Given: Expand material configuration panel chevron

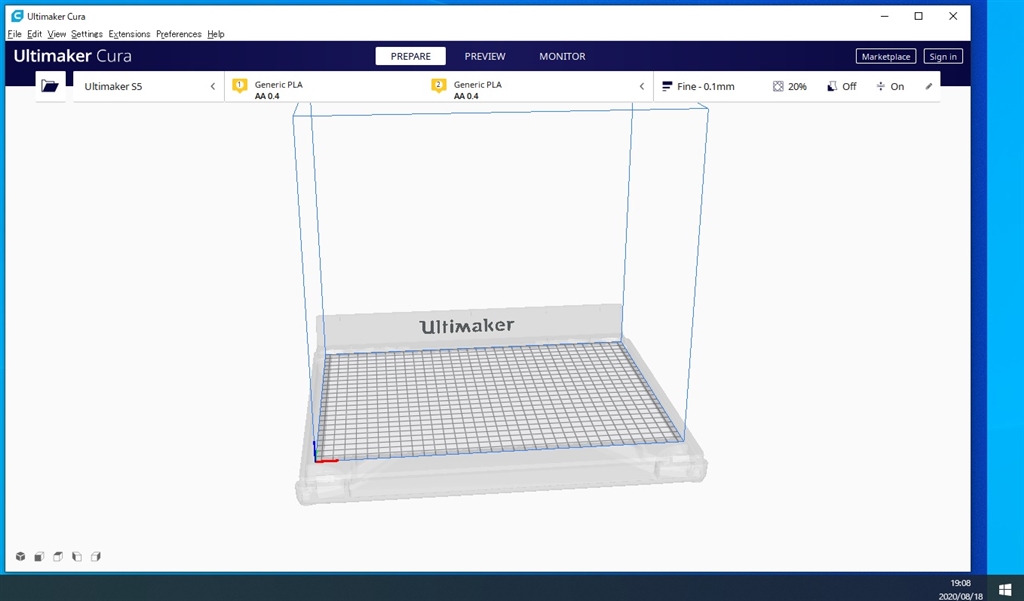Looking at the screenshot, I should click(642, 86).
